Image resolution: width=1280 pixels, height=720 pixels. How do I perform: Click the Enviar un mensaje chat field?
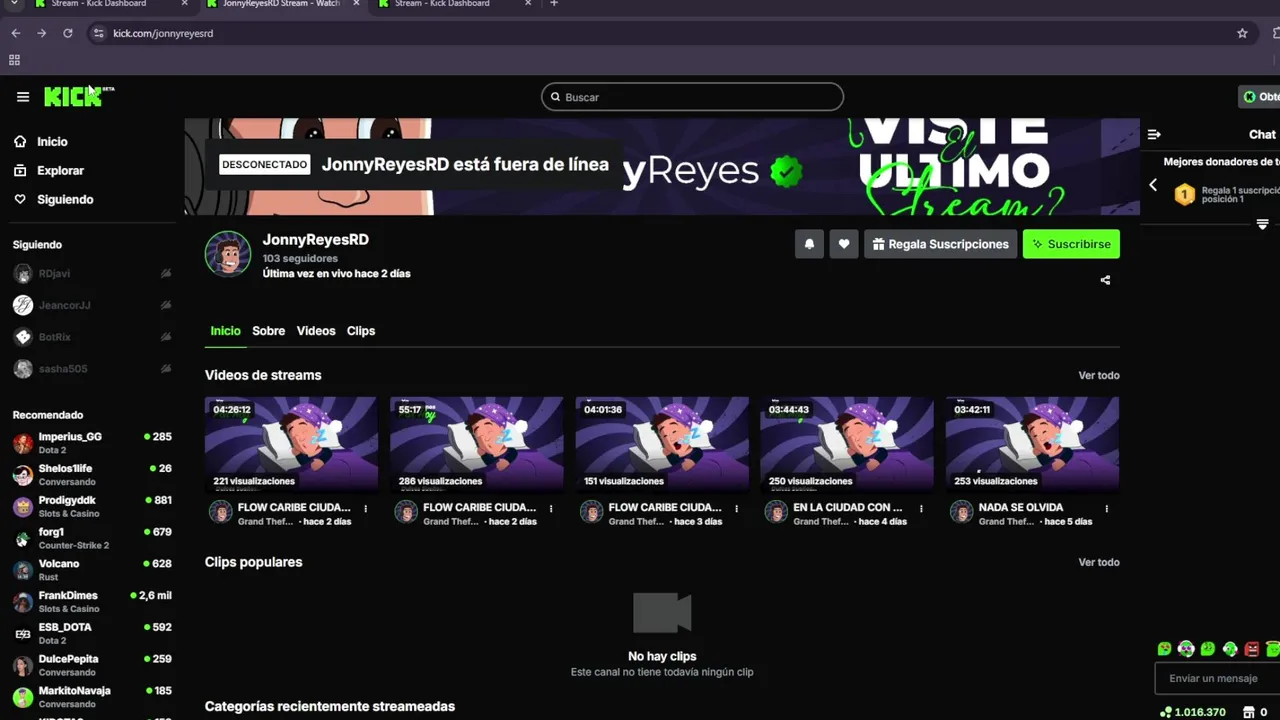1218,678
